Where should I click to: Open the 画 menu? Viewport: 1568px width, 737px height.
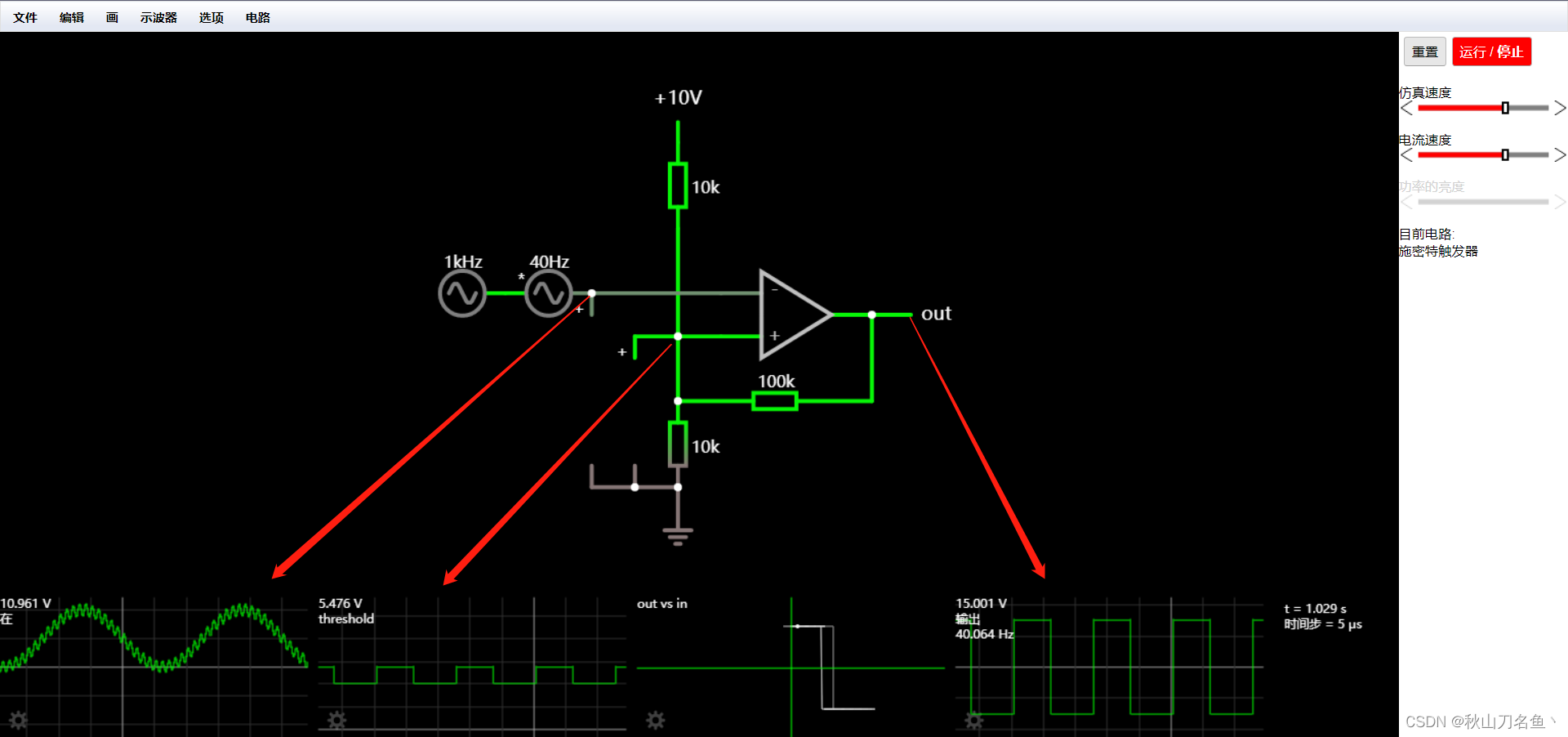point(112,17)
